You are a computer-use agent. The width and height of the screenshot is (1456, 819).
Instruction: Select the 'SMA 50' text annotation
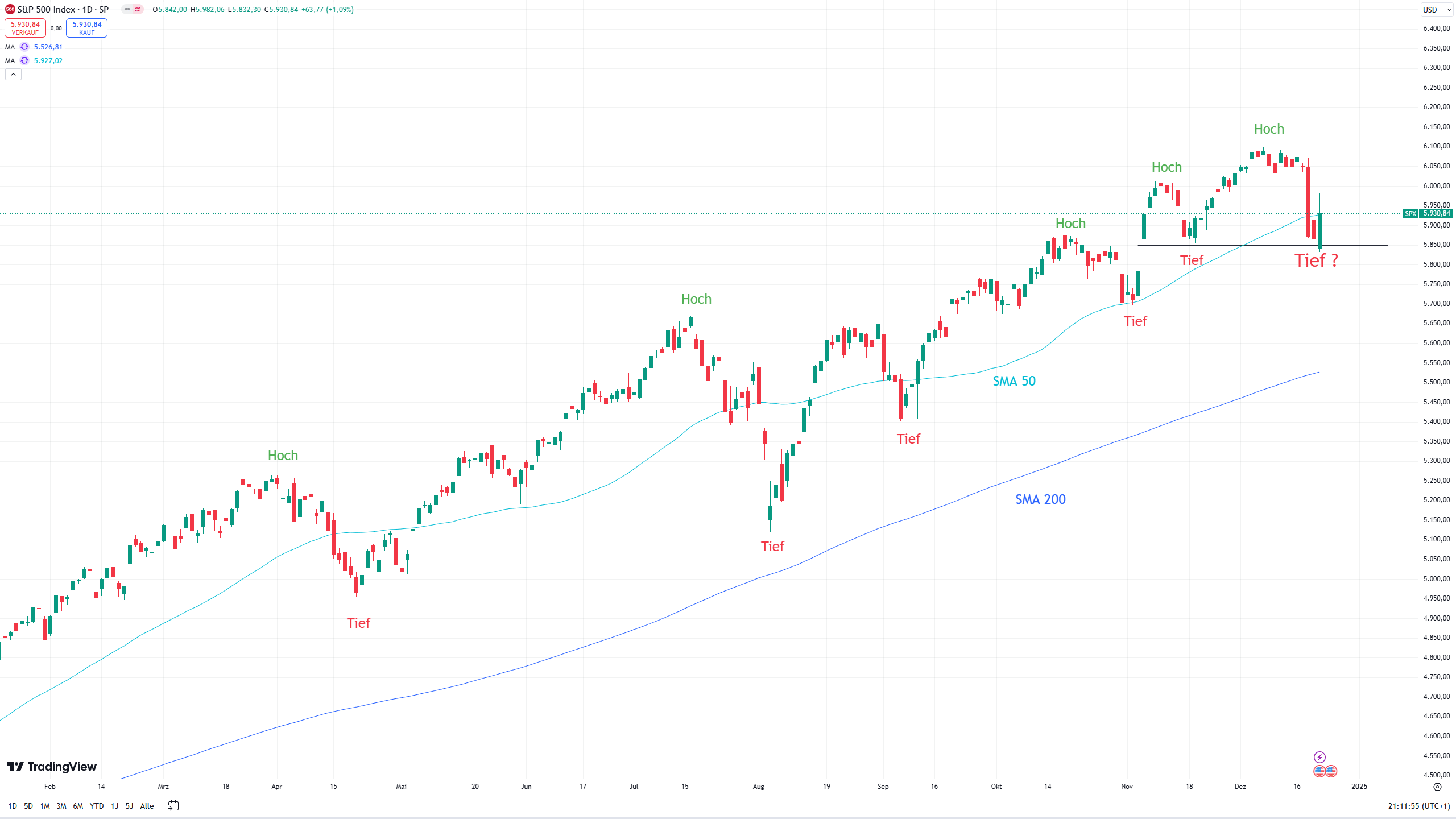pyautogui.click(x=1014, y=381)
